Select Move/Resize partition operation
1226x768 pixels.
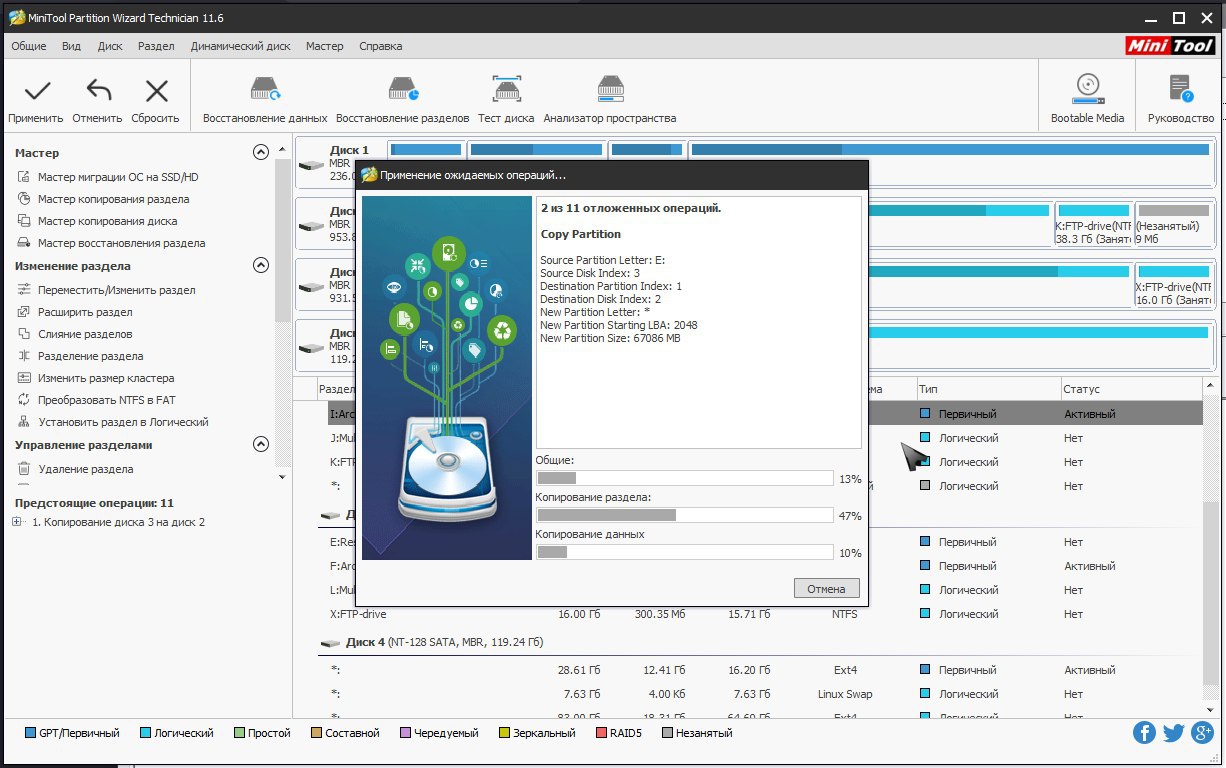pyautogui.click(x=106, y=290)
